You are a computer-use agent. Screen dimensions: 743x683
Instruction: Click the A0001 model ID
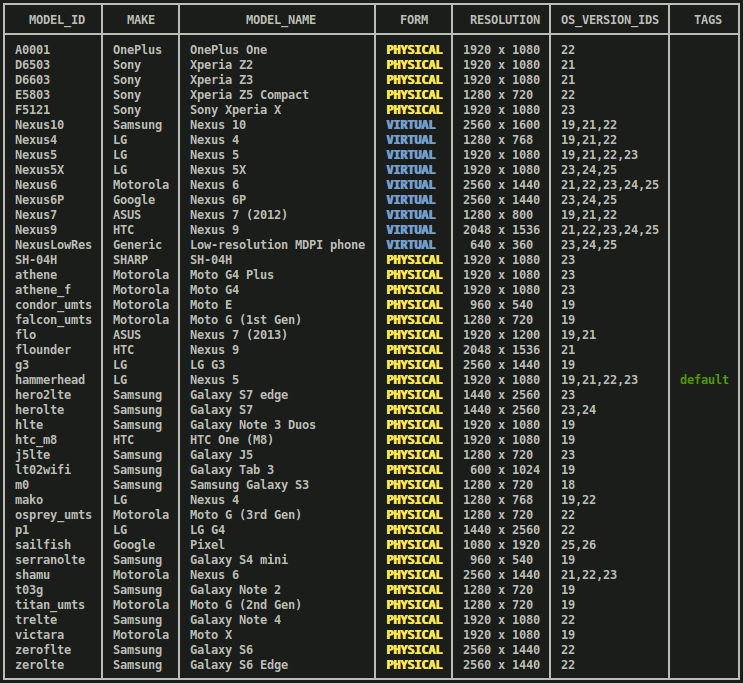[34, 50]
